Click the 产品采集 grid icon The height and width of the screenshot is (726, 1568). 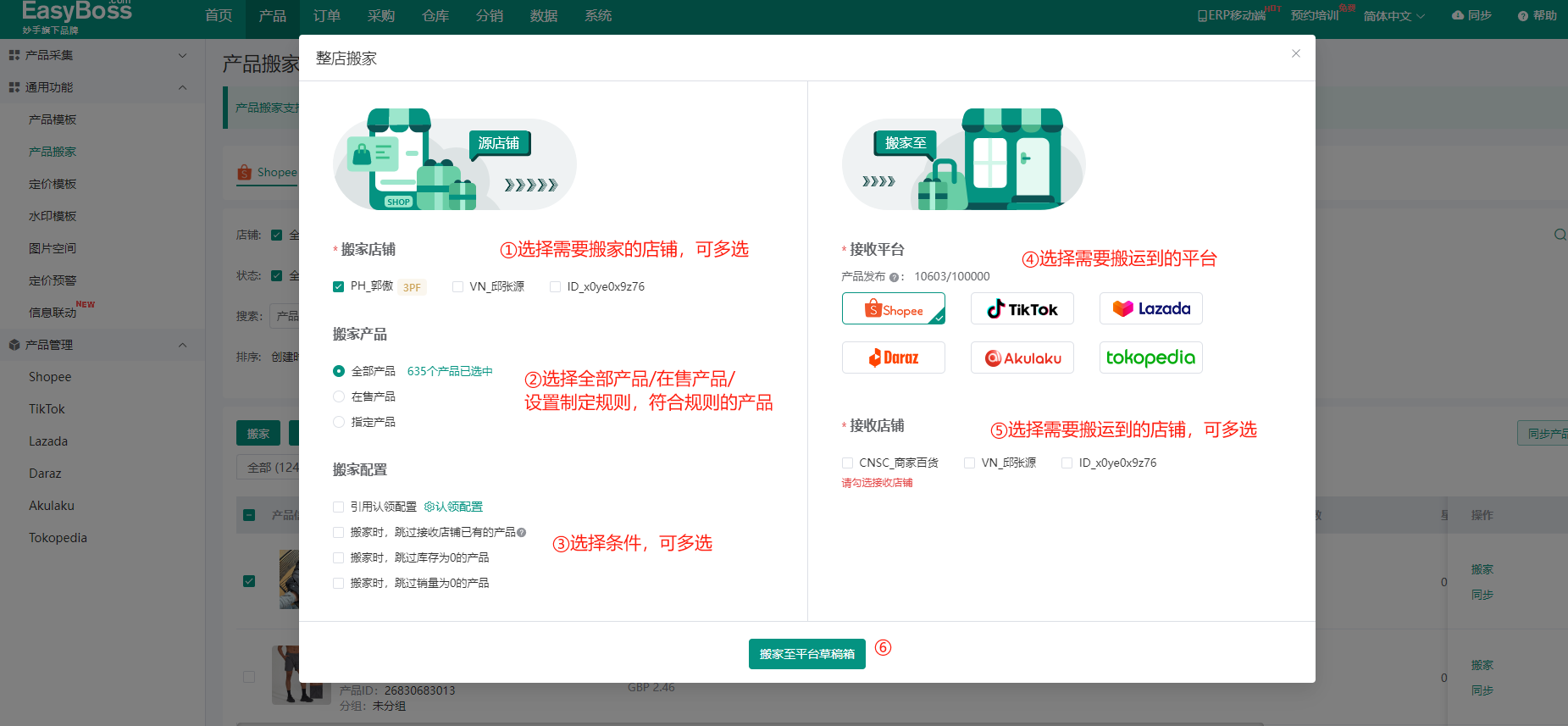[x=14, y=55]
